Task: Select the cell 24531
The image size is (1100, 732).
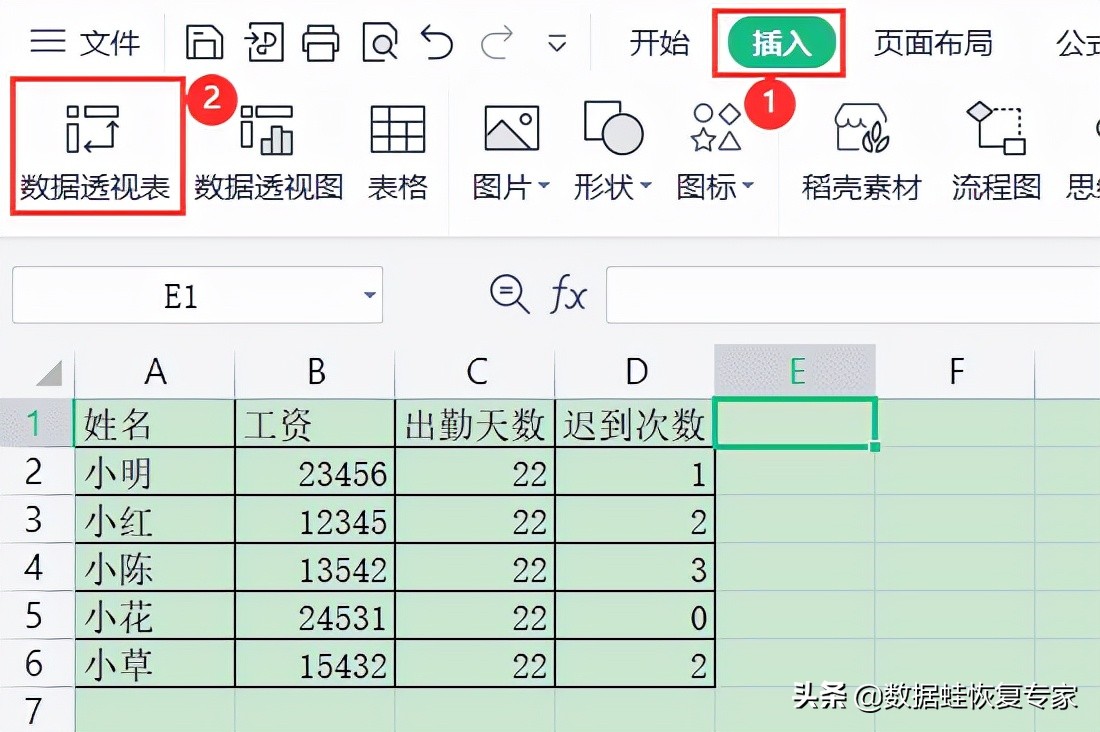Action: (x=315, y=615)
